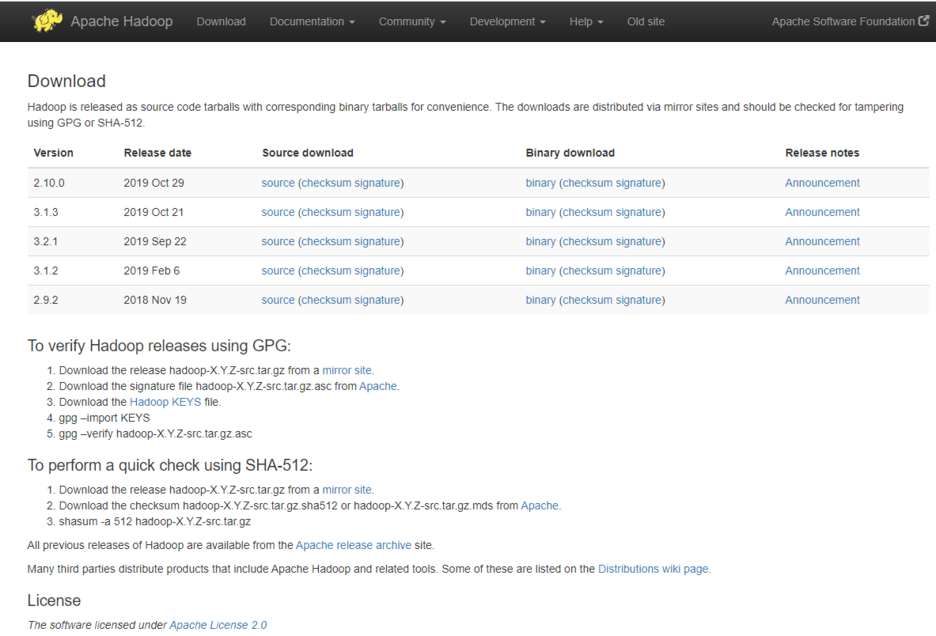This screenshot has width=936, height=636.
Task: Open source signature for version 3.1.2
Action: pos(377,271)
